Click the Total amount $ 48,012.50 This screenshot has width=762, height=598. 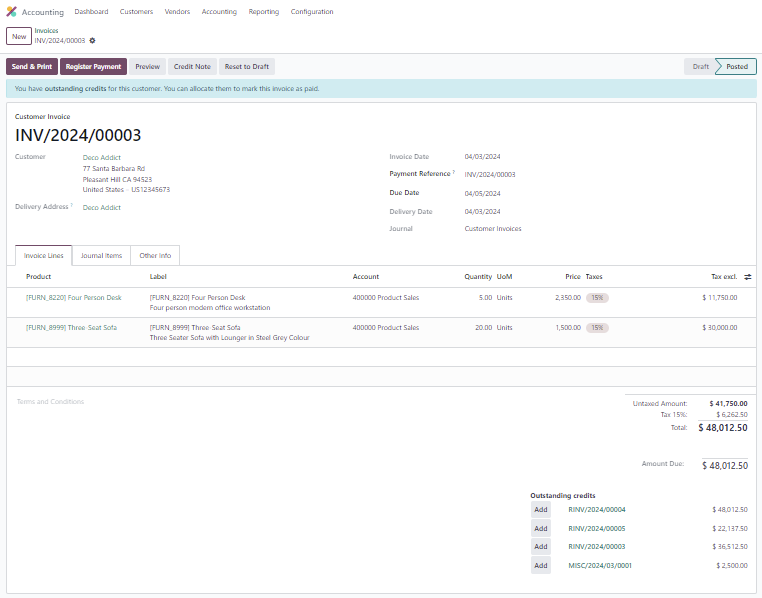pyautogui.click(x=723, y=428)
